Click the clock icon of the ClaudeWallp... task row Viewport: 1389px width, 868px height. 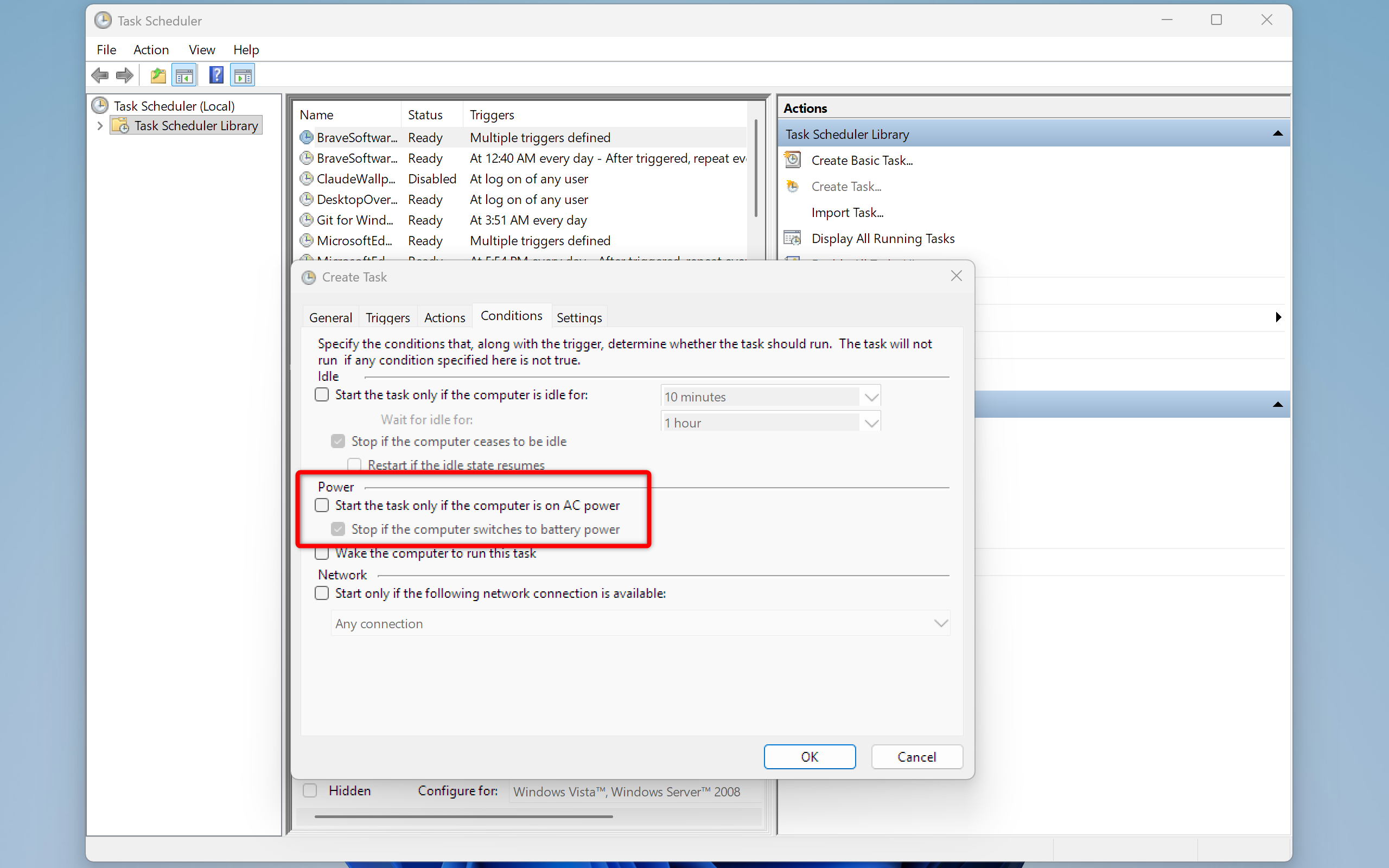(x=307, y=178)
